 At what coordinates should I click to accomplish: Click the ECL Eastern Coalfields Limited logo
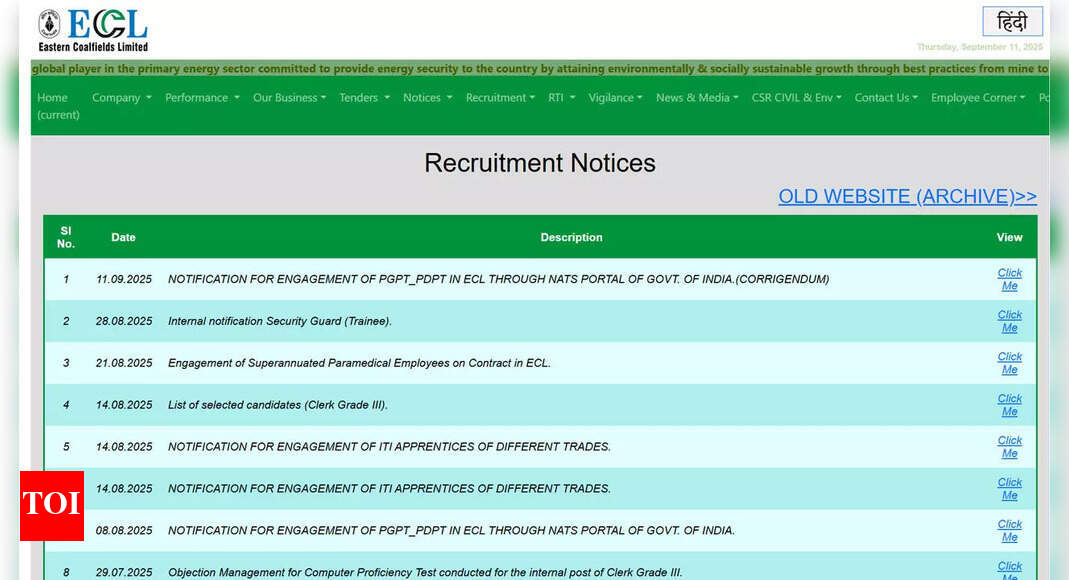pyautogui.click(x=93, y=31)
